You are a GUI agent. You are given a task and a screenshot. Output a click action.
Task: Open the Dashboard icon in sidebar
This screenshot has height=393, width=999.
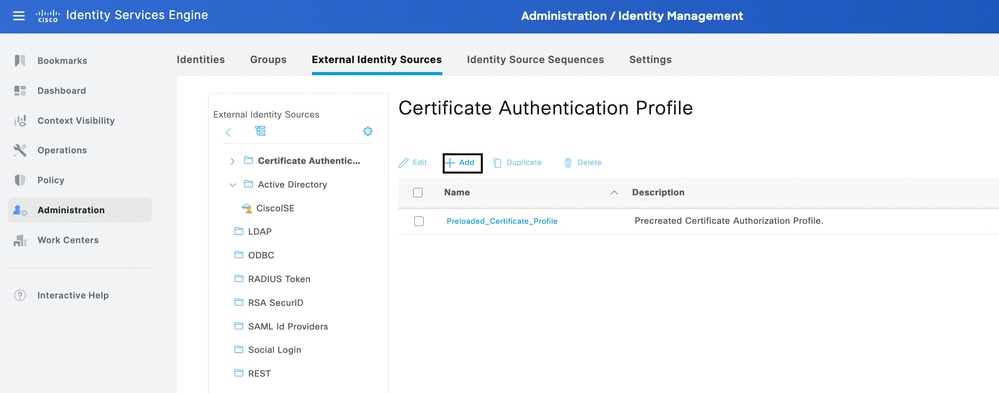(20, 90)
